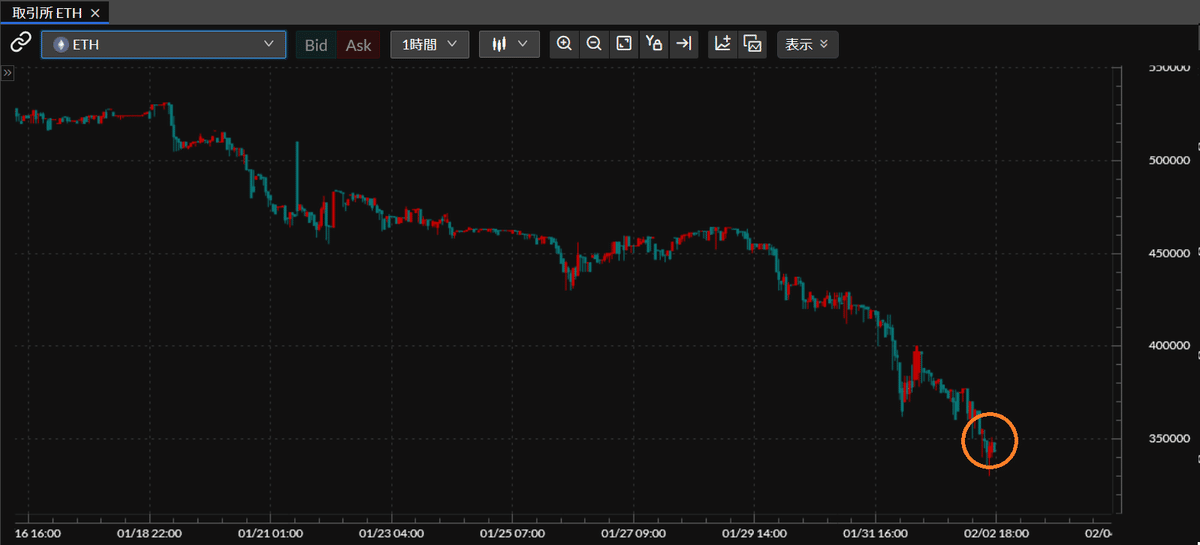
Task: Click the 01/23 04:00 time axis label
Action: click(x=391, y=533)
